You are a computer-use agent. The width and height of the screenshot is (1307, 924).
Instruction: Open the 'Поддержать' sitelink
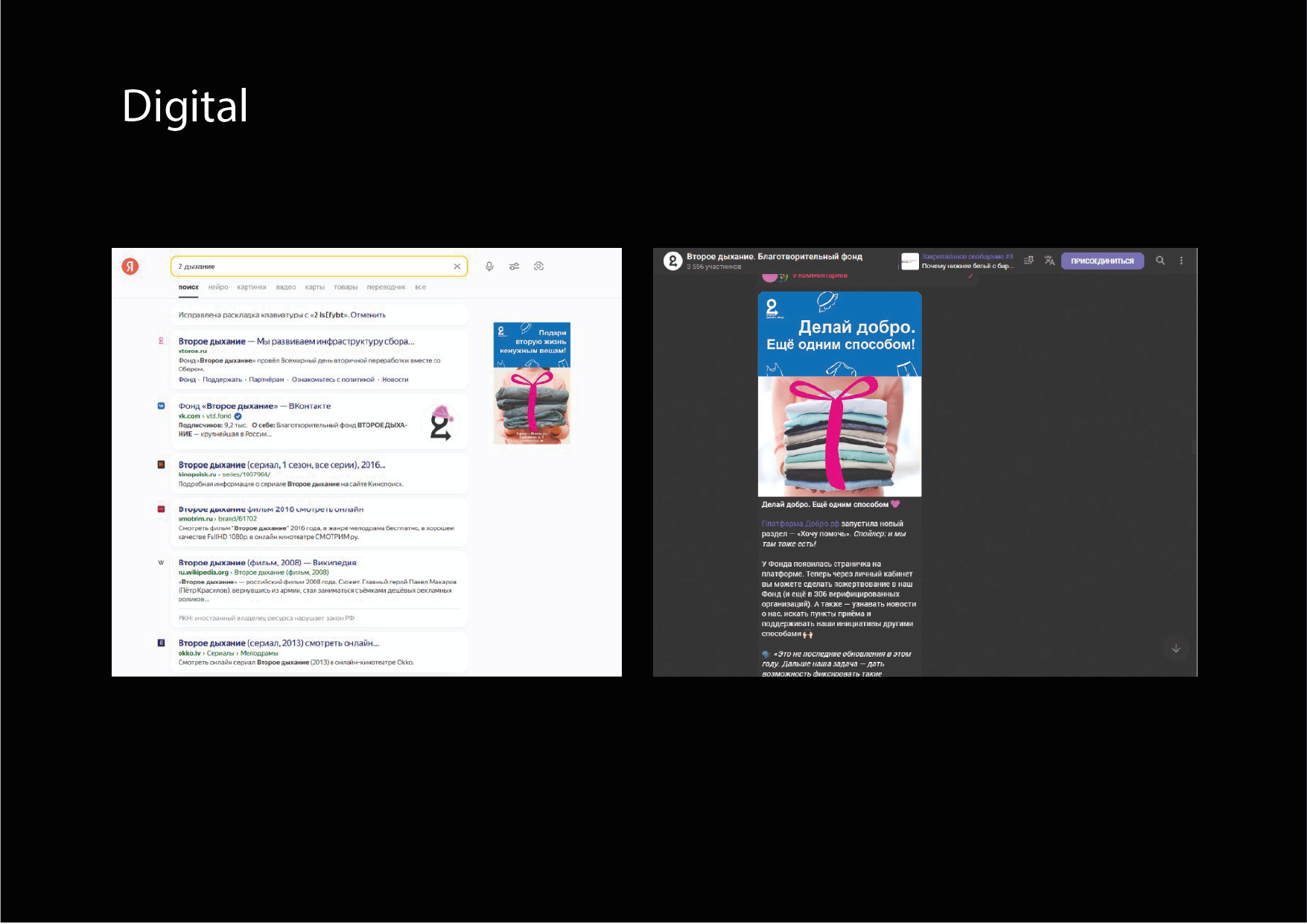pos(223,380)
